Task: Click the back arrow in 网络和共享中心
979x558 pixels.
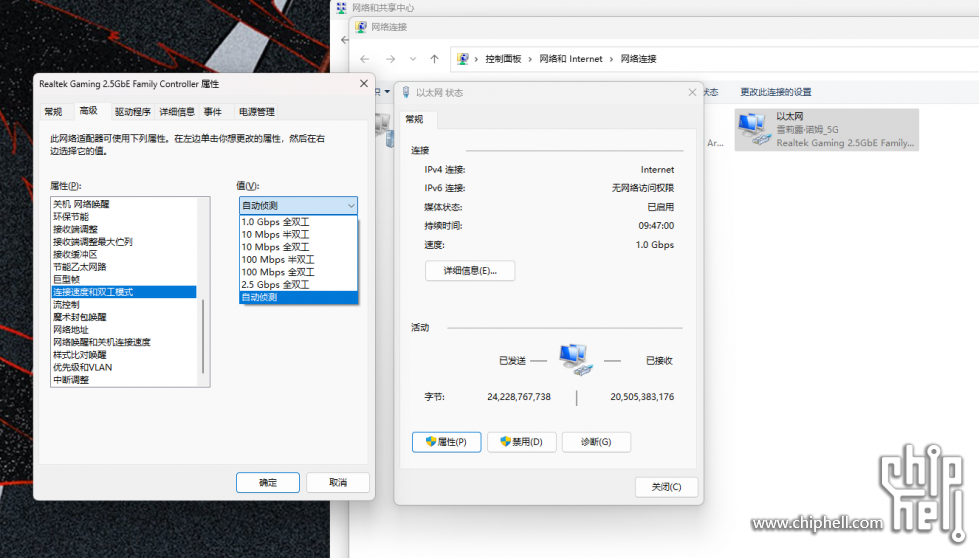Action: 345,39
